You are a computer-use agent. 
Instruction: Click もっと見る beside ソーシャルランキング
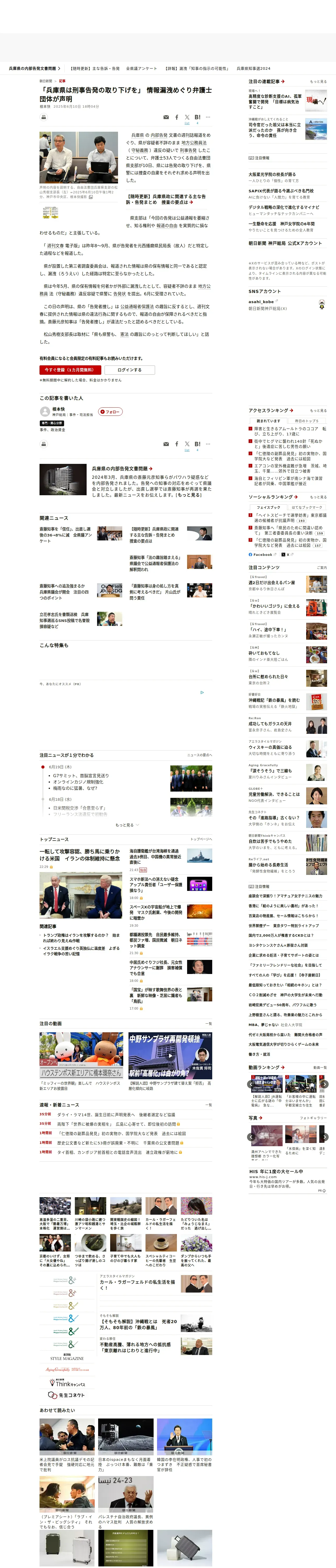click(x=318, y=497)
